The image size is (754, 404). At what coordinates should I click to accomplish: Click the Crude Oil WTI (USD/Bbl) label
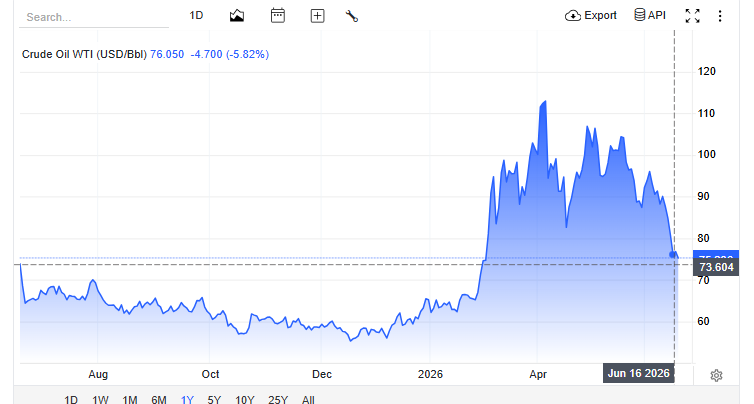pos(84,54)
